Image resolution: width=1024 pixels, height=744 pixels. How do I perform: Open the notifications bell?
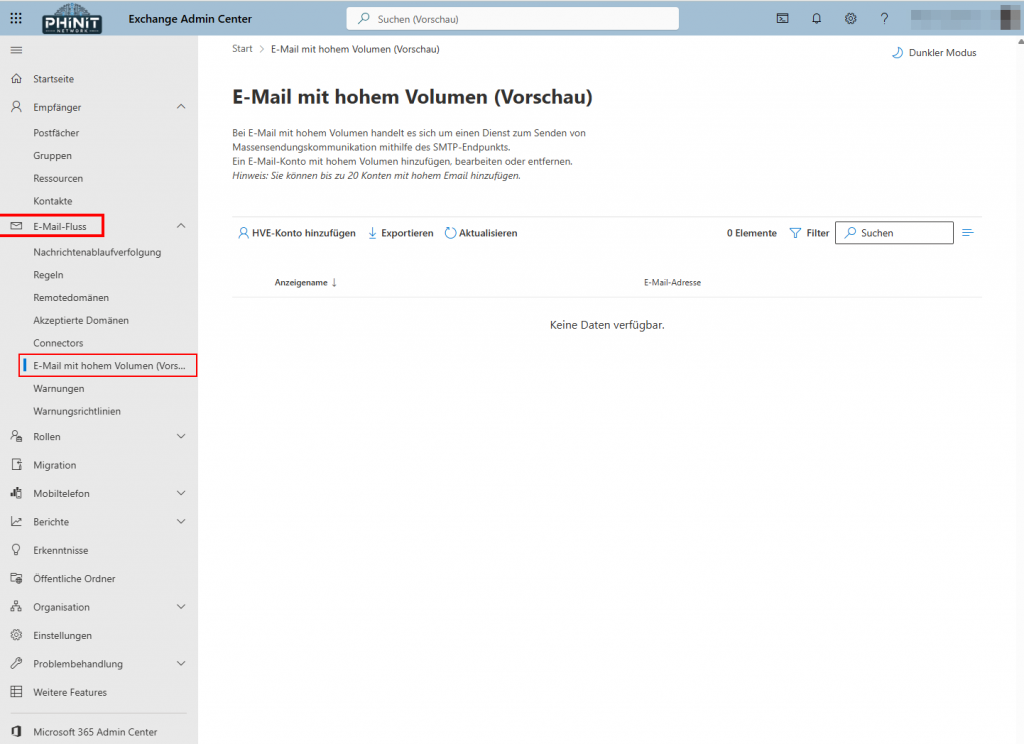pyautogui.click(x=816, y=18)
